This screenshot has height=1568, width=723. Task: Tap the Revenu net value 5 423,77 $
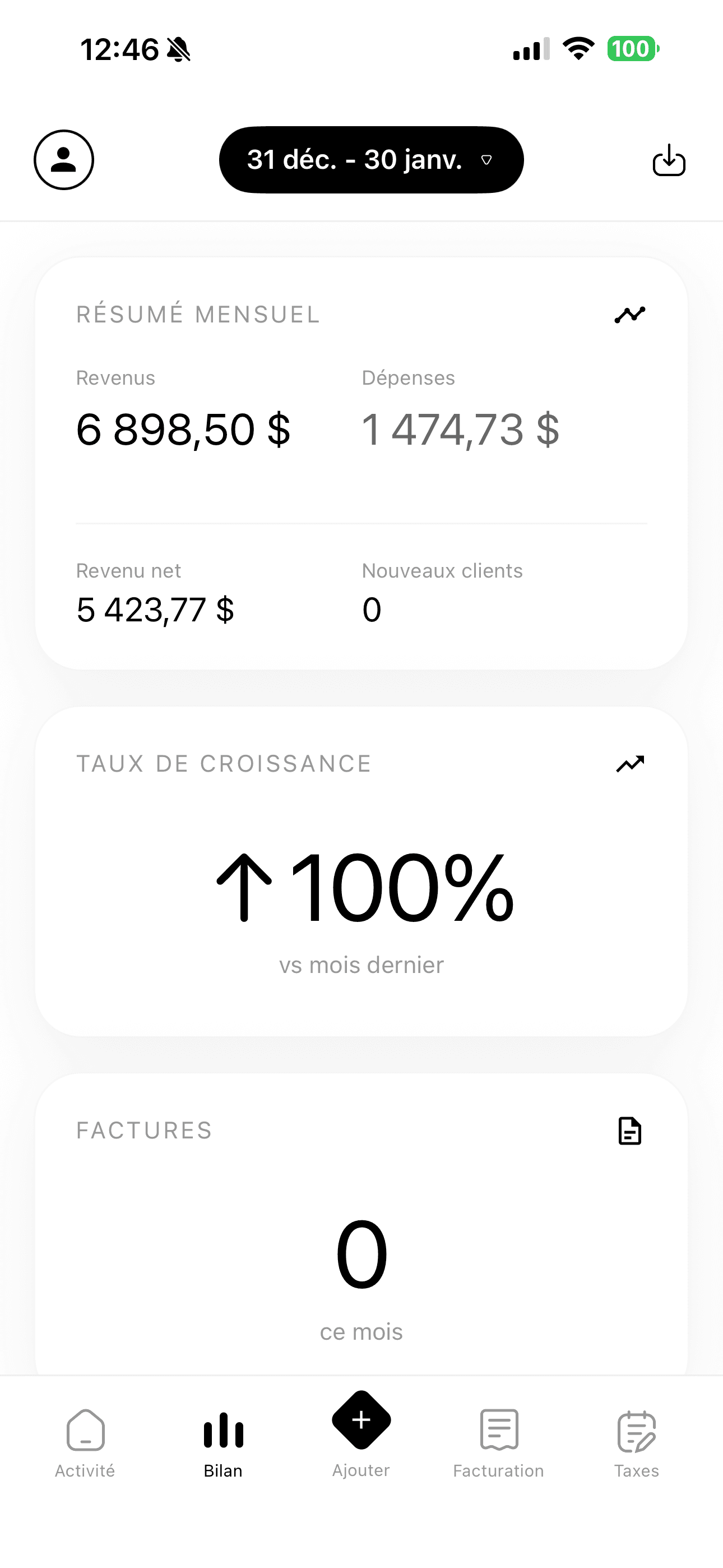point(155,610)
